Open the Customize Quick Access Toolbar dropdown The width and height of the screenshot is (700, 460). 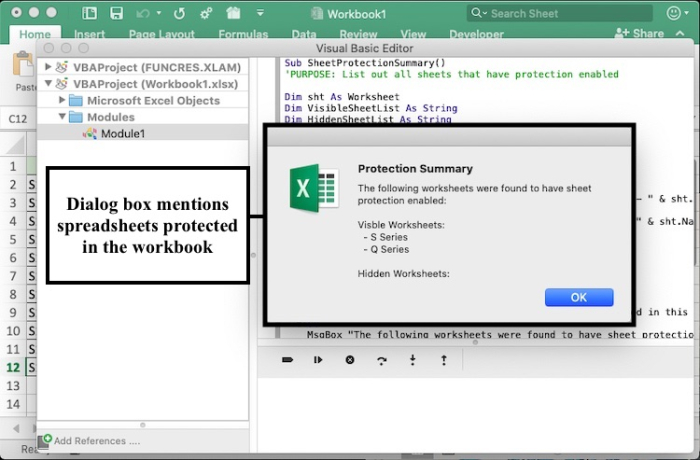pos(260,13)
